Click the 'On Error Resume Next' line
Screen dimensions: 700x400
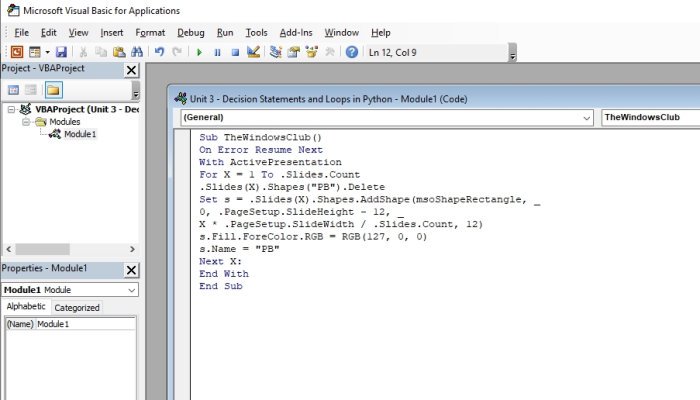click(x=261, y=150)
